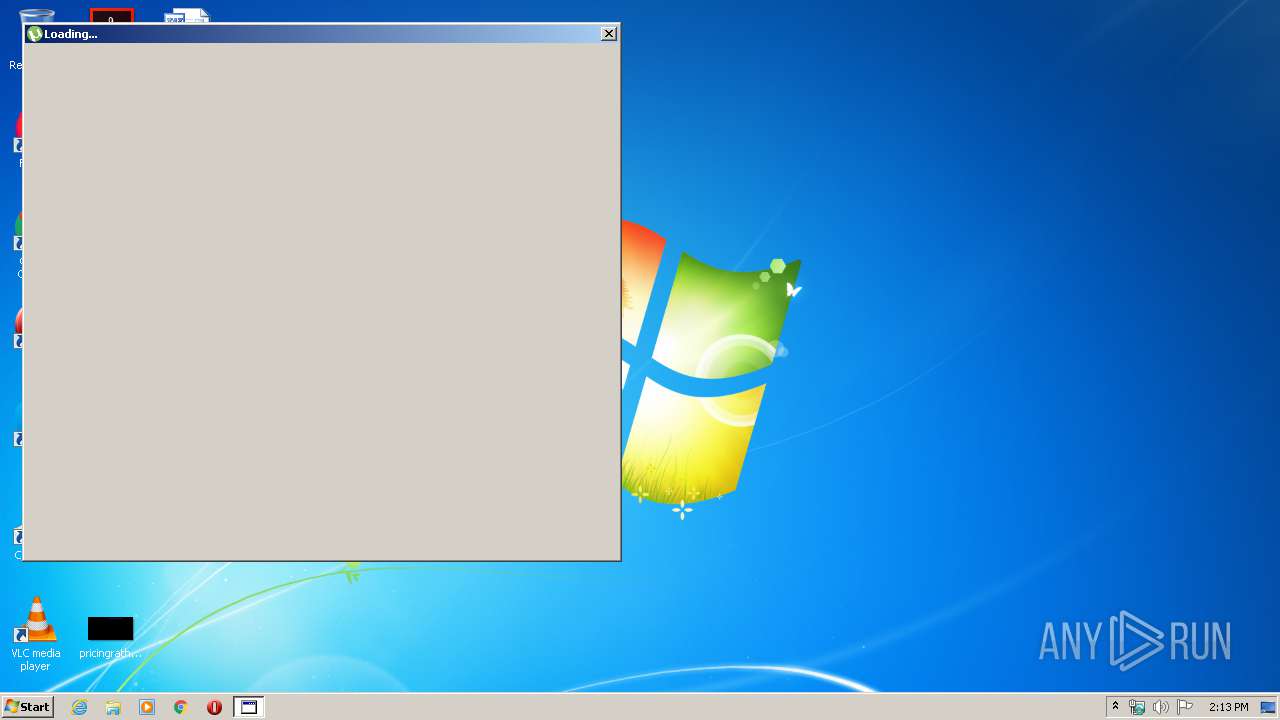Open Windows Explorer from taskbar
Viewport: 1280px width, 720px height.
(113, 707)
